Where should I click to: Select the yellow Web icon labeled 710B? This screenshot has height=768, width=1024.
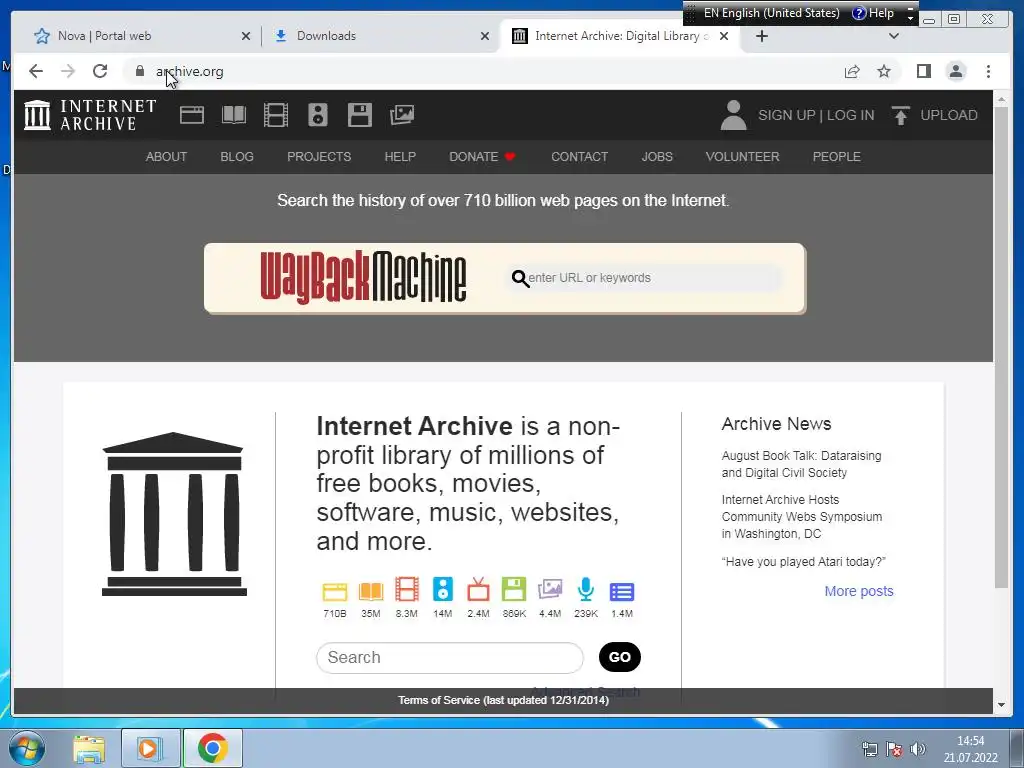point(335,591)
